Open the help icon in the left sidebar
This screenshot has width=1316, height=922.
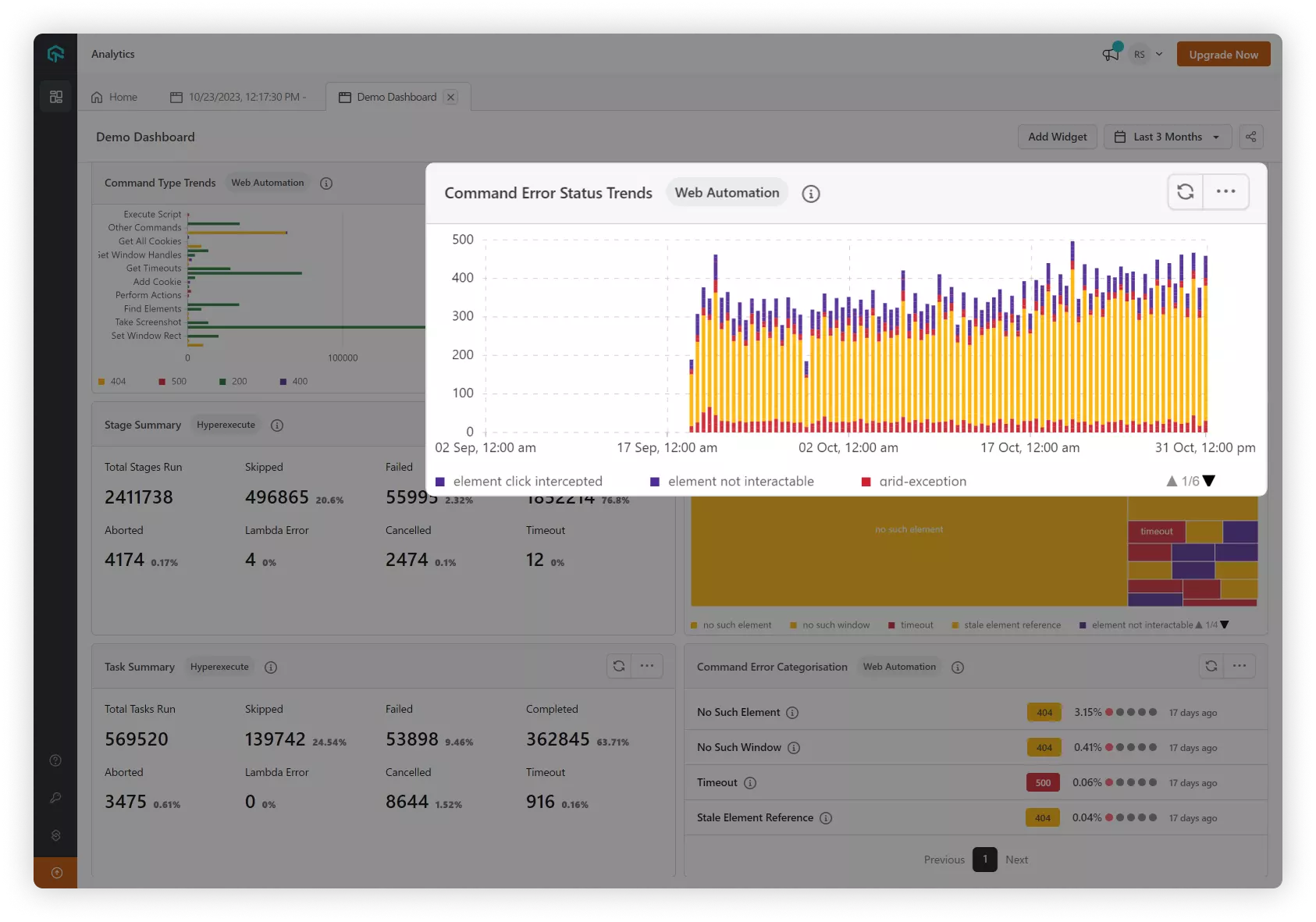[55, 760]
